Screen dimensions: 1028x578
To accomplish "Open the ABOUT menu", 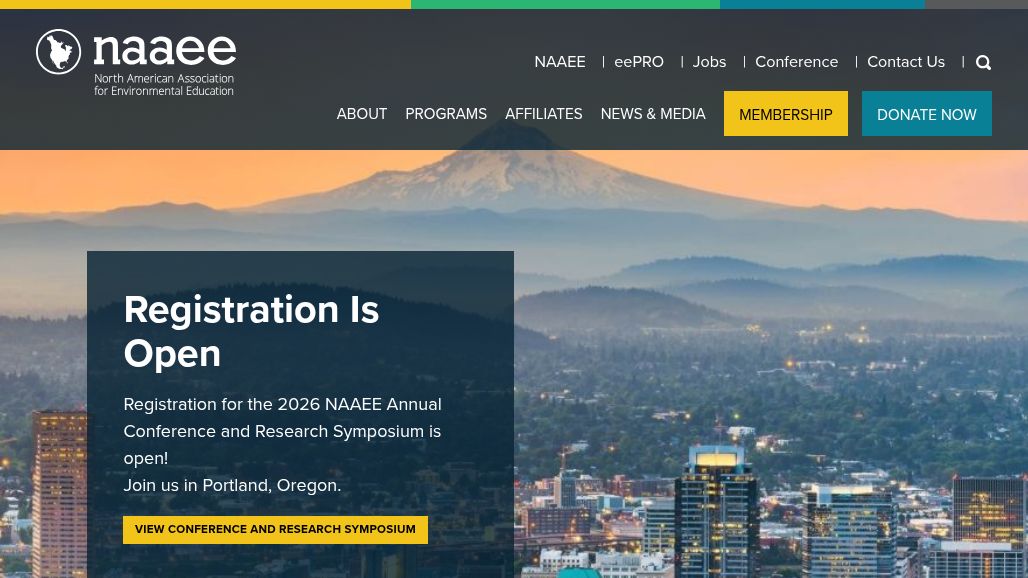I will coord(362,114).
